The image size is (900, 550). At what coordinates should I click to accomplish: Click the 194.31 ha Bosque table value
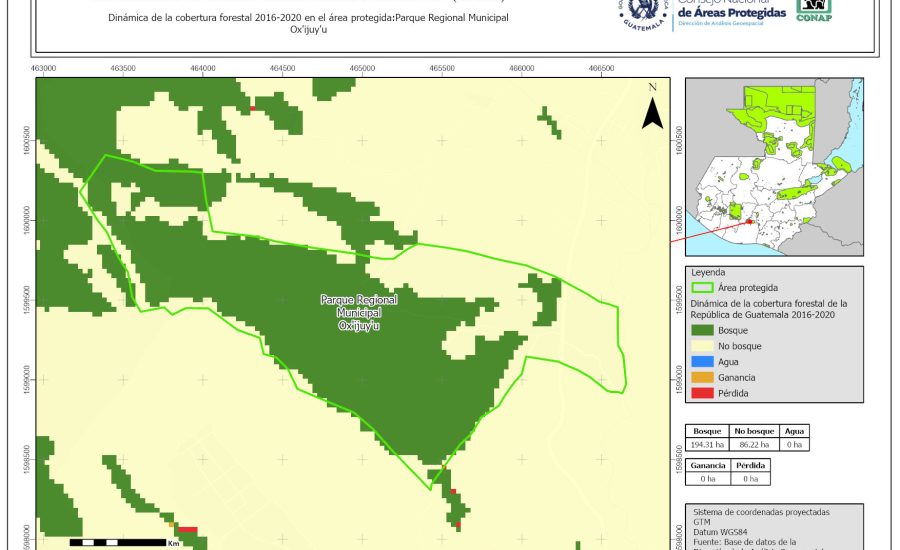[x=707, y=443]
